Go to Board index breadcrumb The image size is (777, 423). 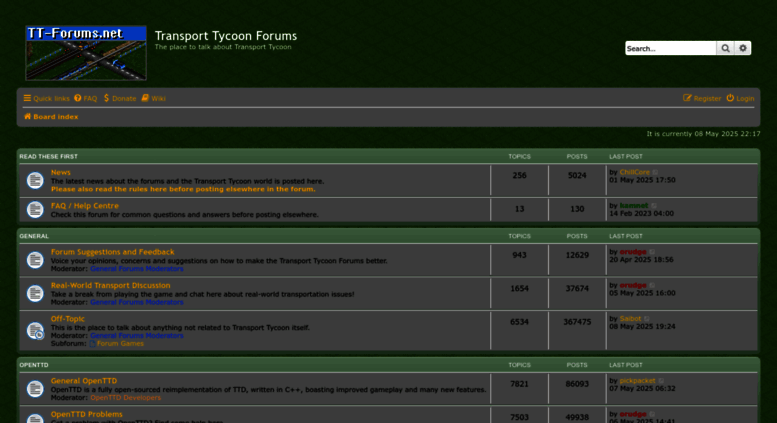pos(51,117)
